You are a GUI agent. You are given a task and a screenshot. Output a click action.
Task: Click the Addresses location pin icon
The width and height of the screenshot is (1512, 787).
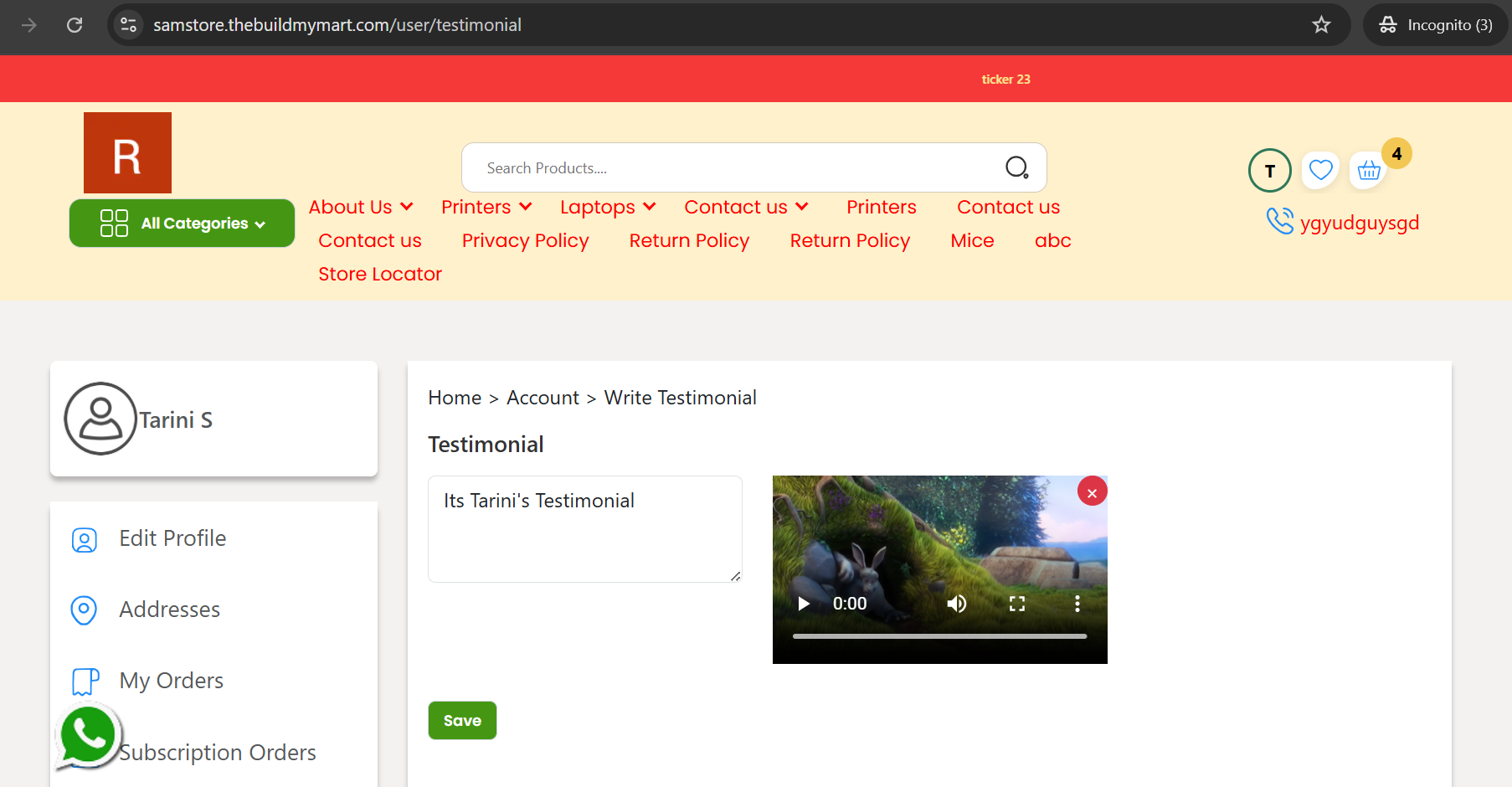coord(84,610)
